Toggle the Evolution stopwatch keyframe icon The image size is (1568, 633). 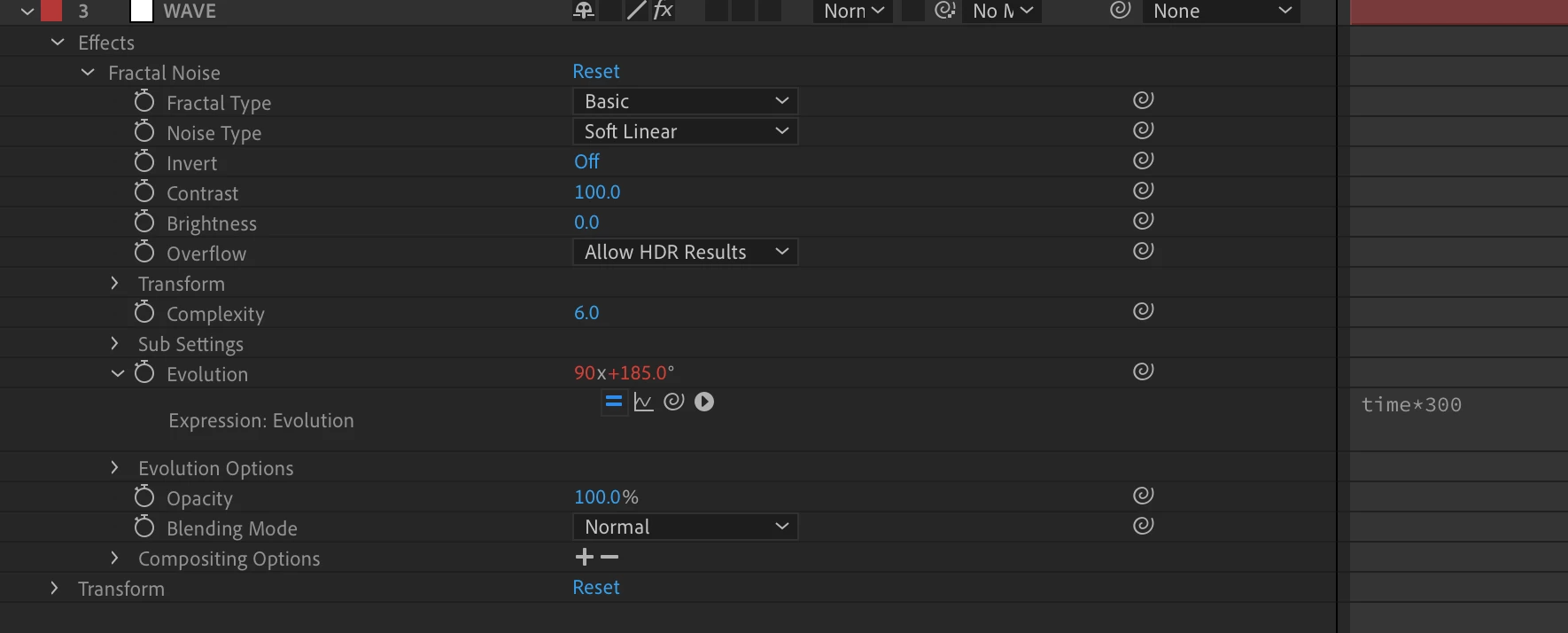(x=144, y=372)
